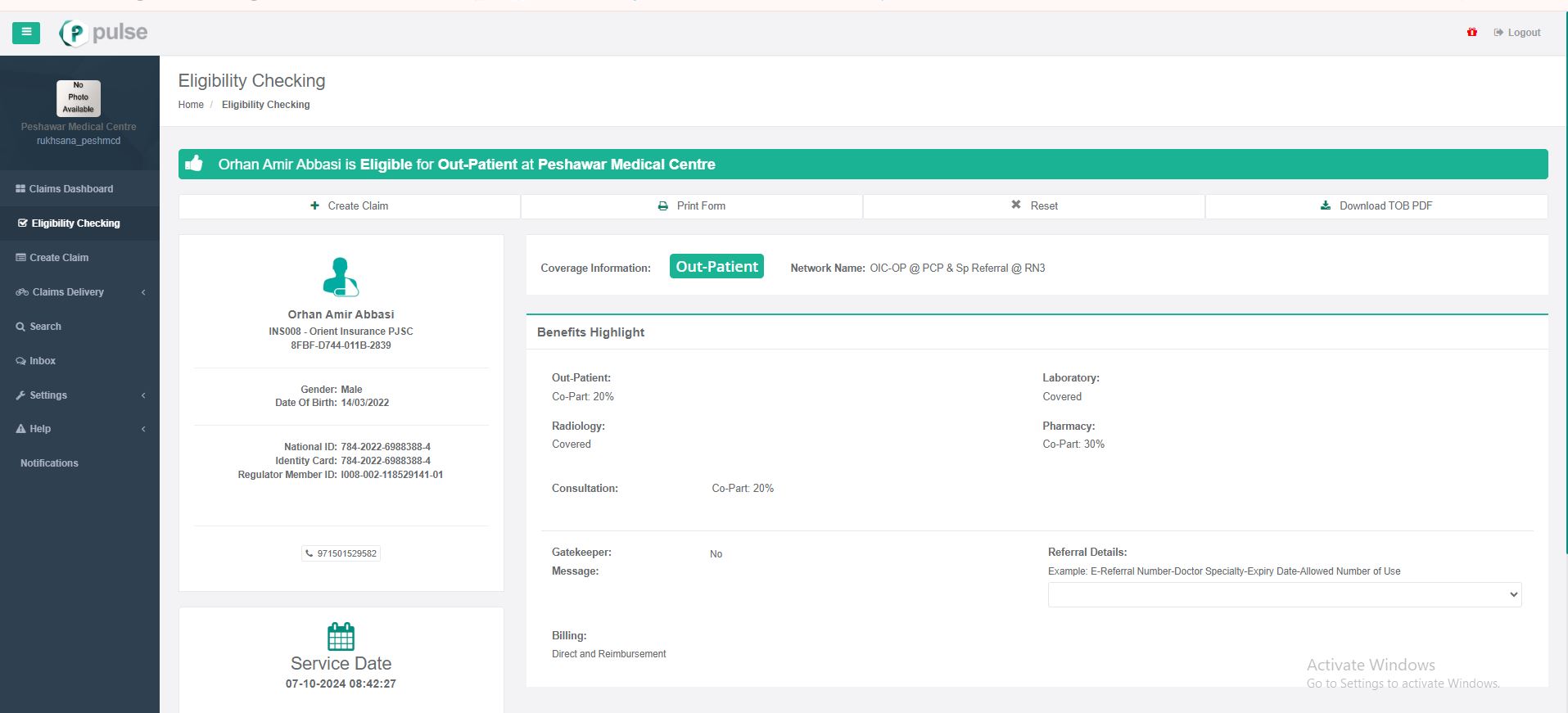Click the Home breadcrumb link
Screen dimensions: 1568x713
[191, 105]
